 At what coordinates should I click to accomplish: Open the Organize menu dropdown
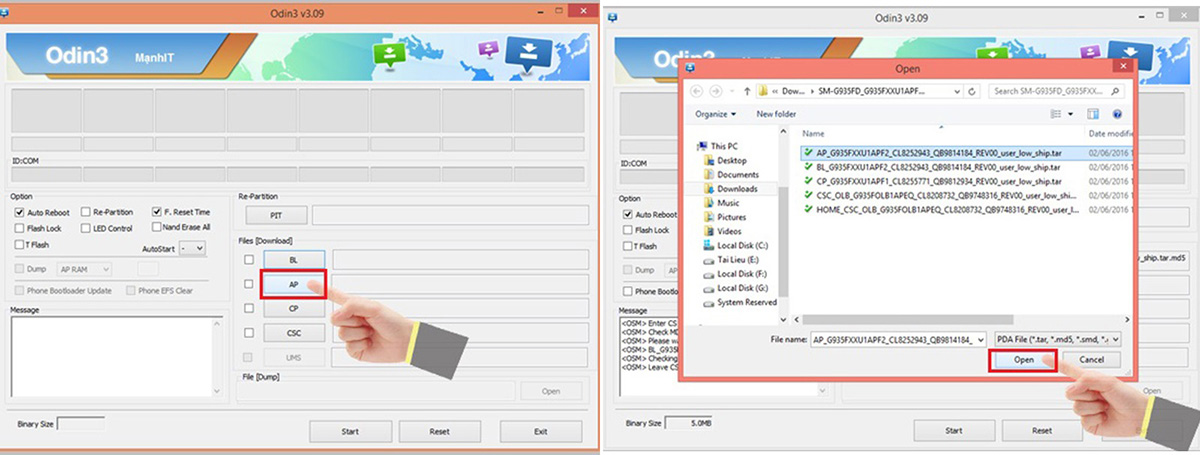click(x=715, y=114)
